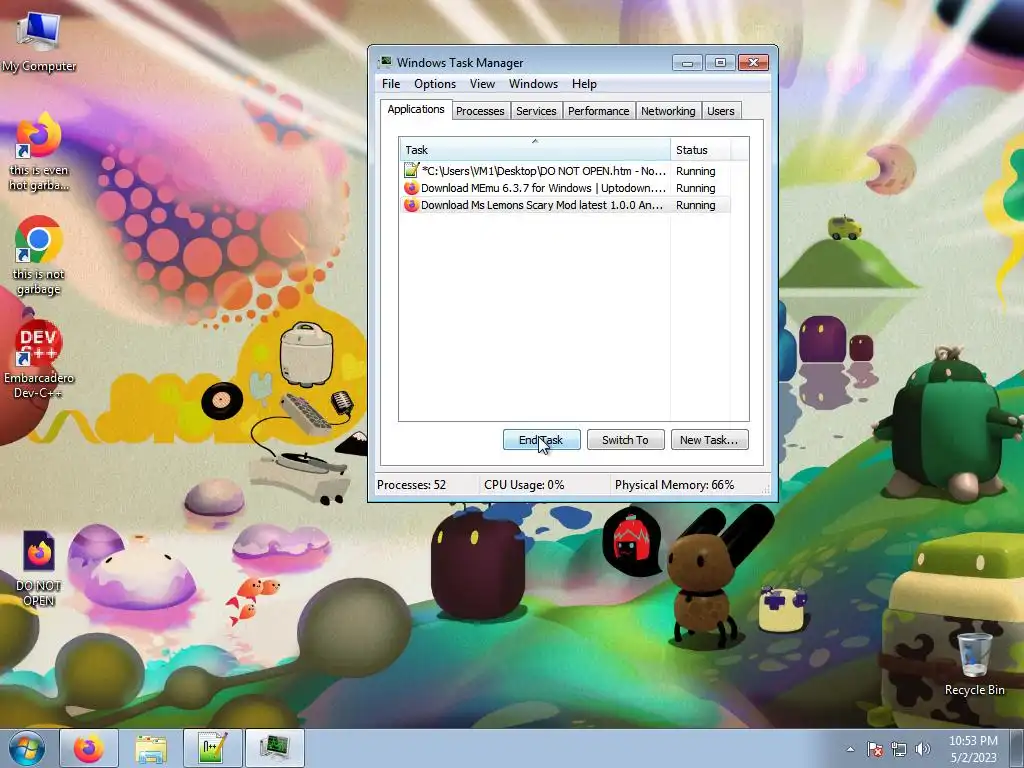Click the CPU Usage: 0% status entry
The height and width of the screenshot is (768, 1024).
(524, 485)
